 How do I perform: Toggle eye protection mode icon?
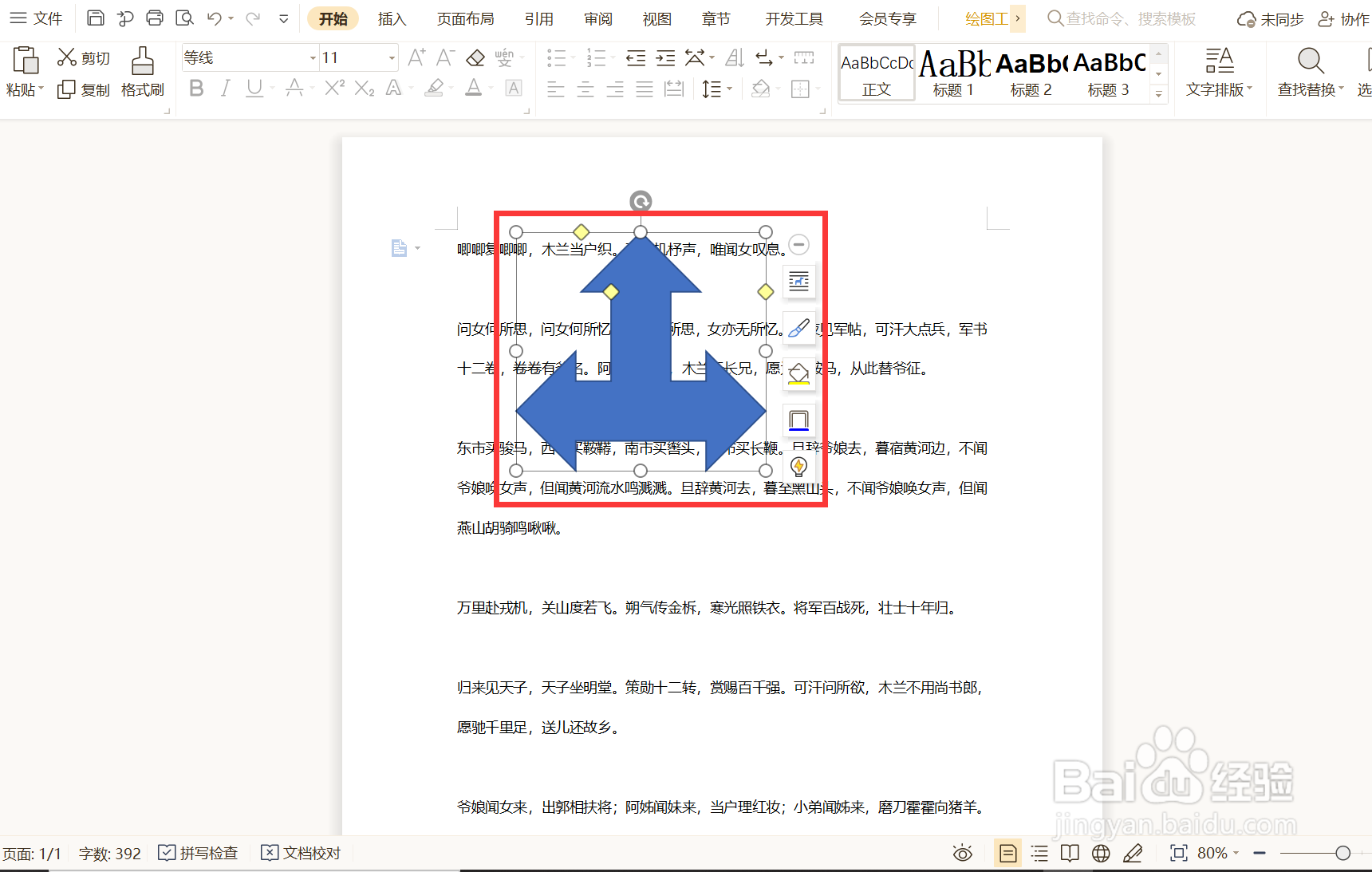963,854
